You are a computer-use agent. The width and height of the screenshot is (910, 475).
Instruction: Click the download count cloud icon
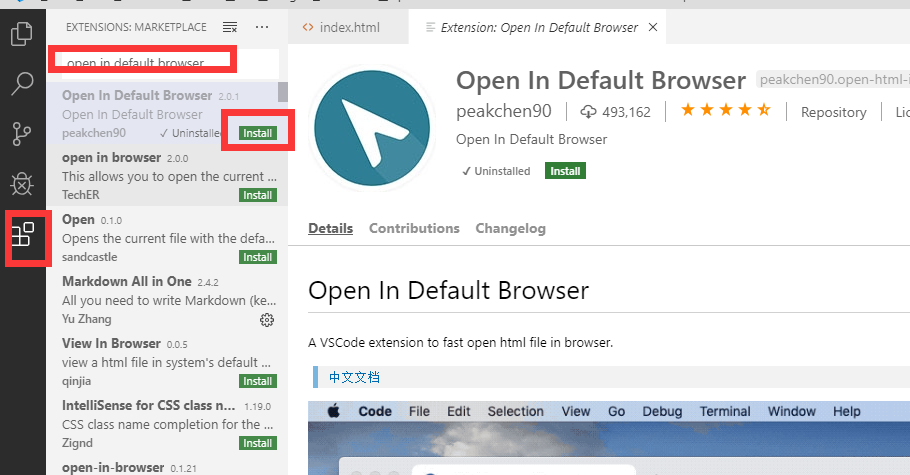coord(588,111)
